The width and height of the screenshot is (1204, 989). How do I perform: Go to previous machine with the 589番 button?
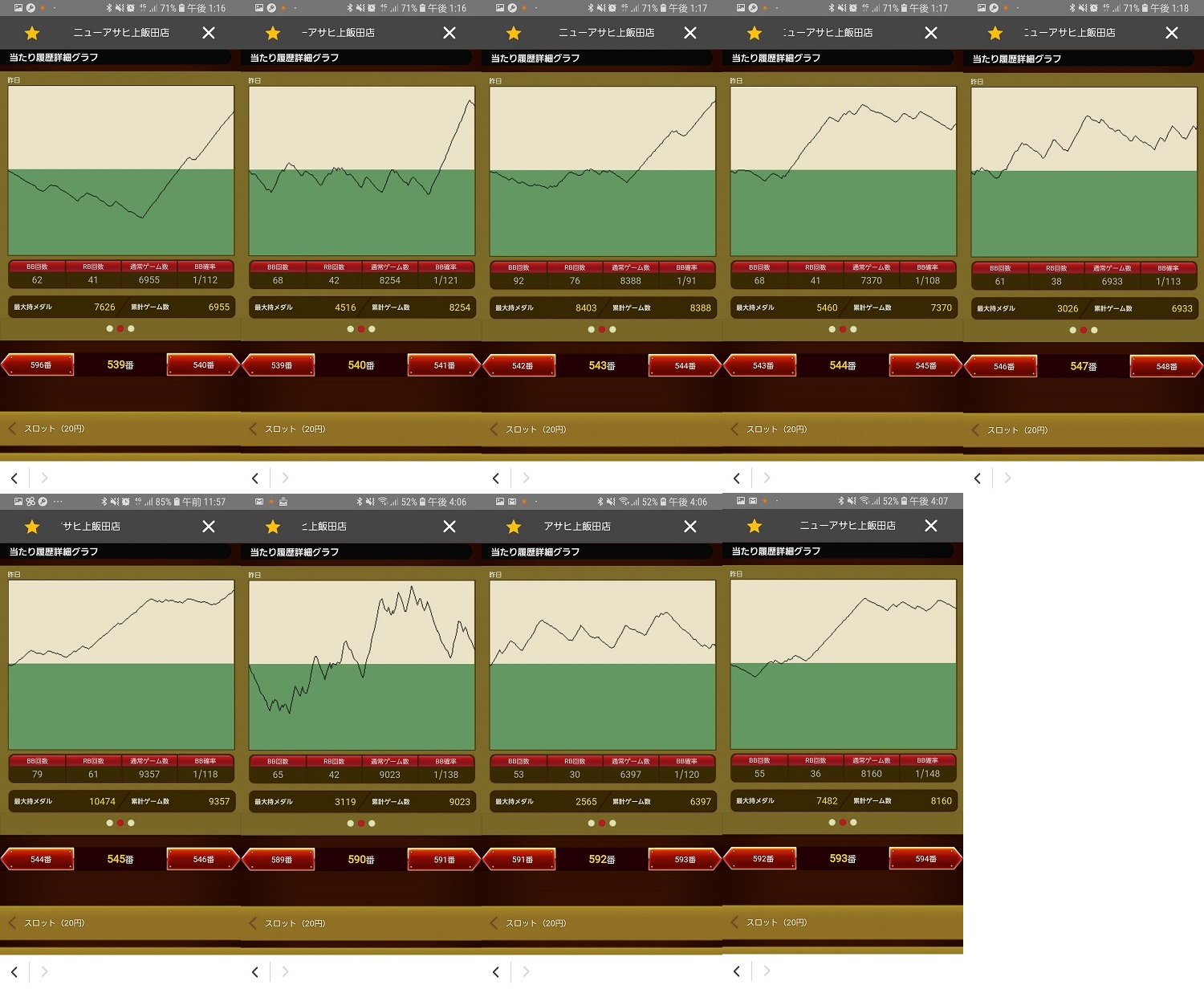279,860
